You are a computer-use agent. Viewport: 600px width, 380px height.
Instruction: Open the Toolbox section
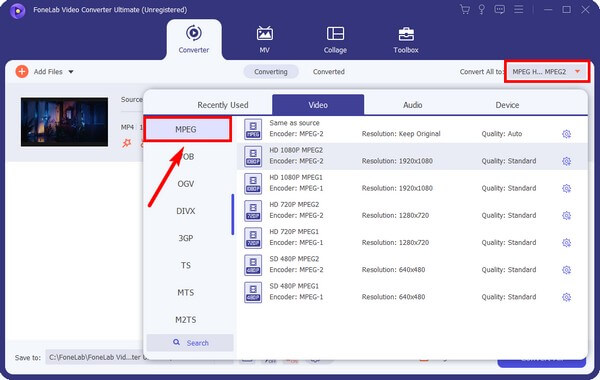(x=406, y=40)
